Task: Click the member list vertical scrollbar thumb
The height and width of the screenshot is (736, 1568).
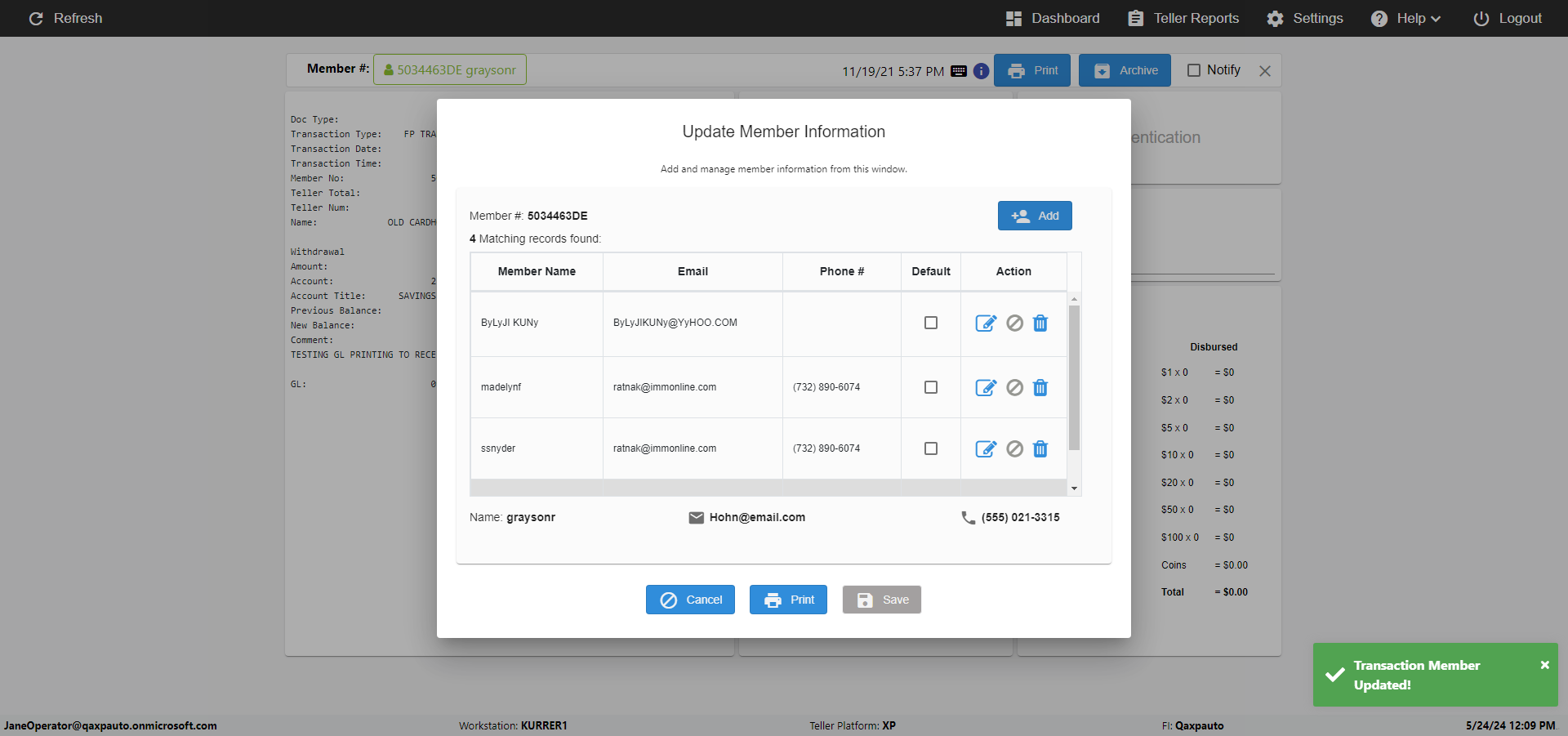Action: coord(1074,377)
